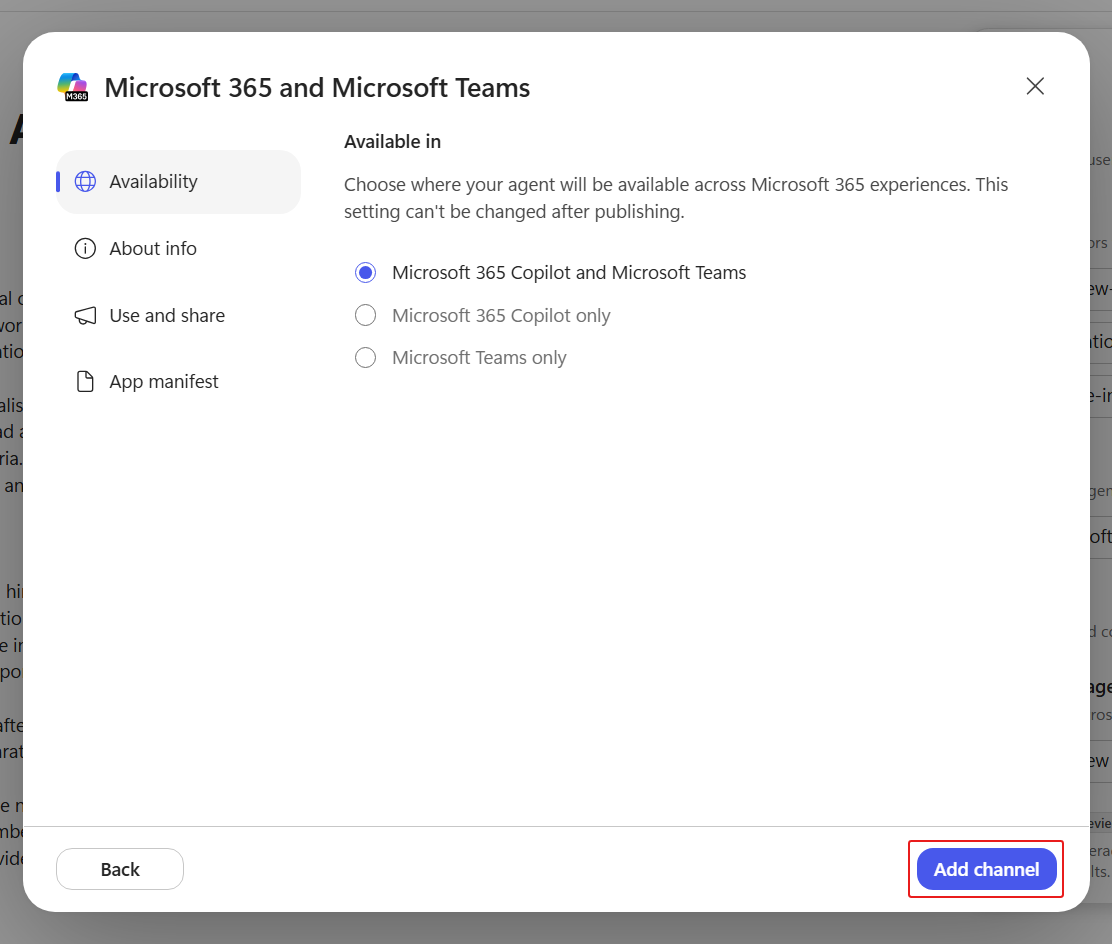Click the document icon beside App manifest
The width and height of the screenshot is (1112, 944).
(85, 382)
